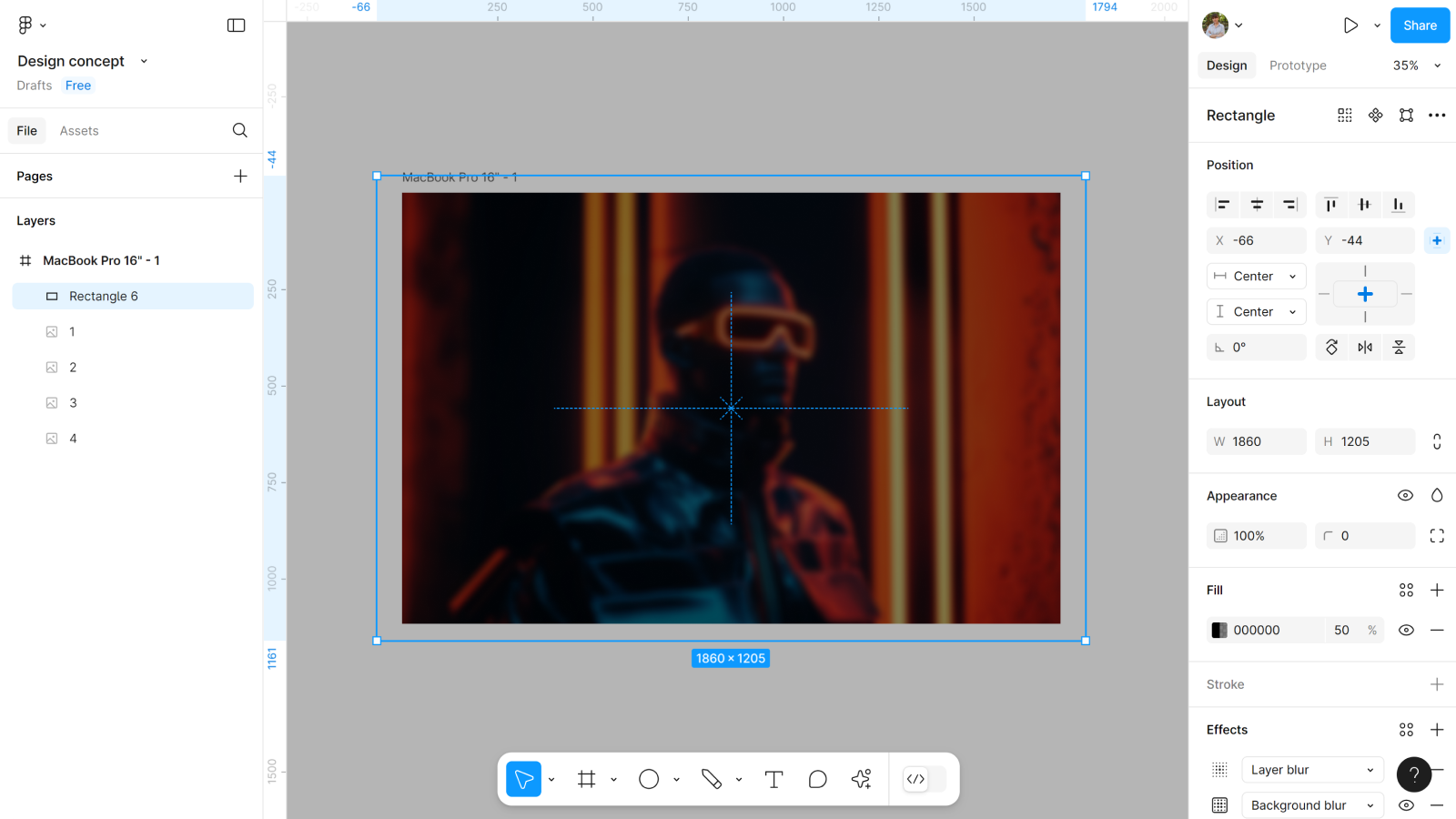Click the search icon in left panel
1456x819 pixels.
click(x=239, y=130)
